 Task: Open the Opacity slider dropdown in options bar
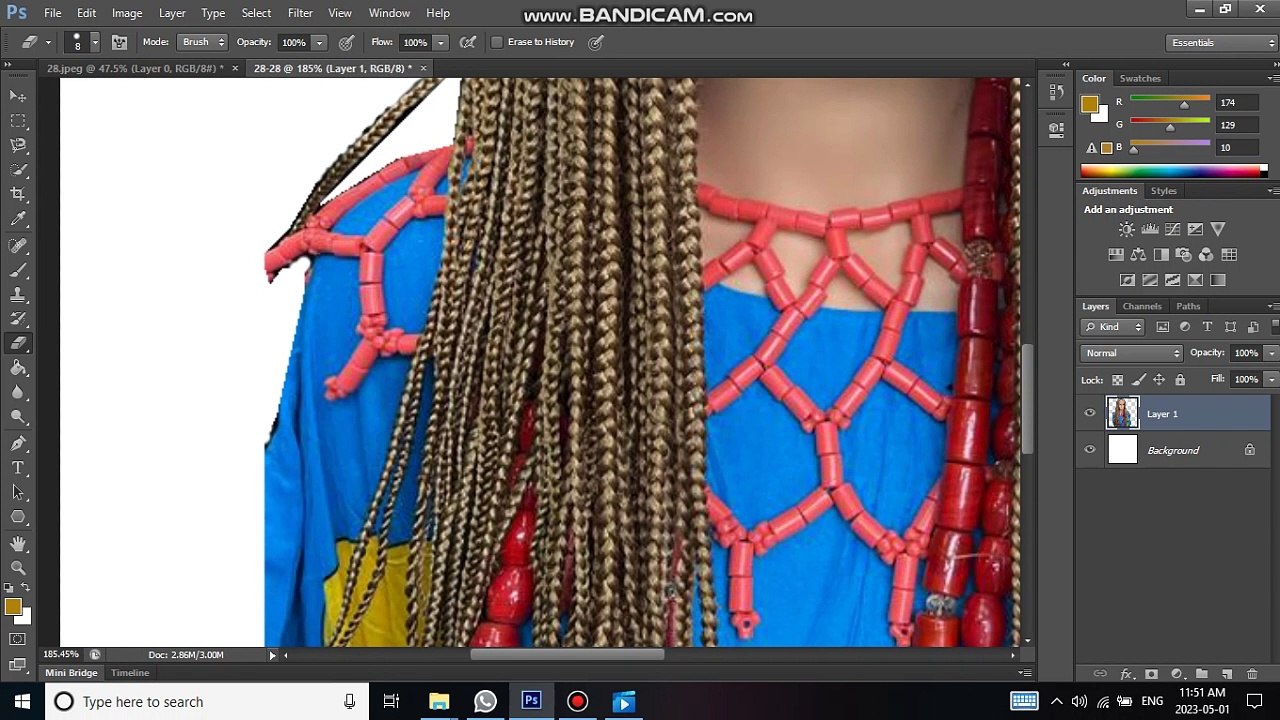click(x=319, y=42)
